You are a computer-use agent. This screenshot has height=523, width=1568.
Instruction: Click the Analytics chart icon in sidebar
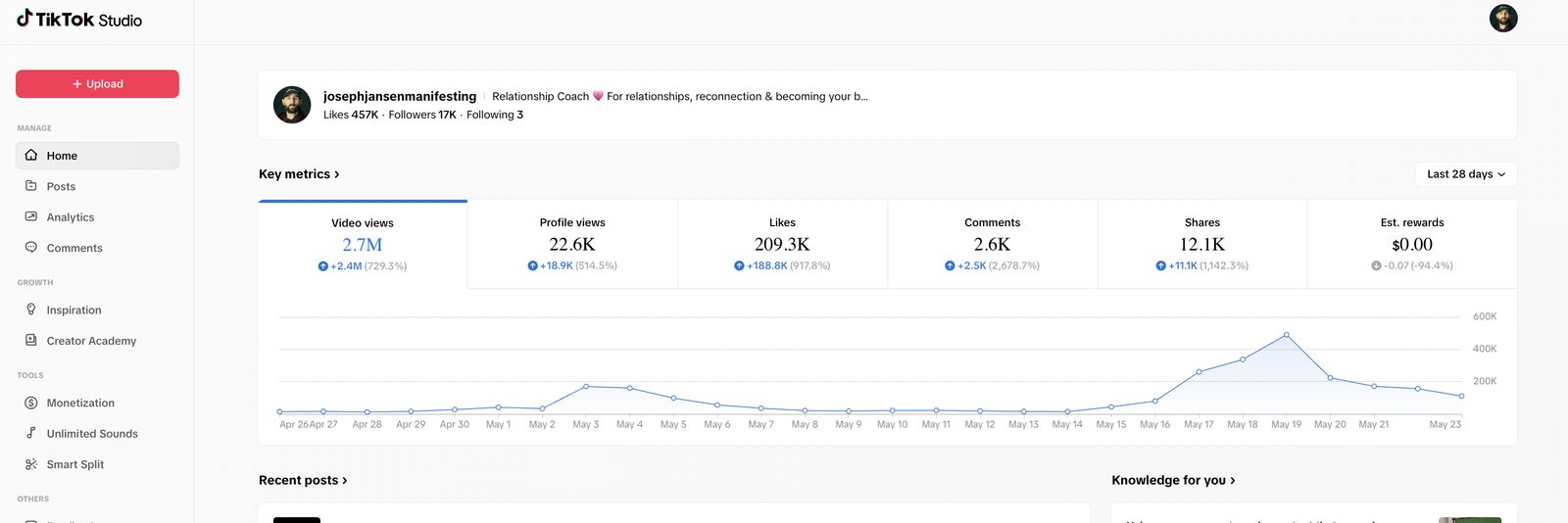(31, 216)
